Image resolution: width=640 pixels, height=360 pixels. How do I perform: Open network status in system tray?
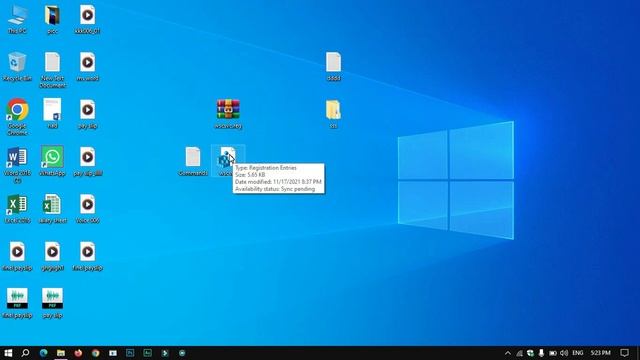(519, 353)
